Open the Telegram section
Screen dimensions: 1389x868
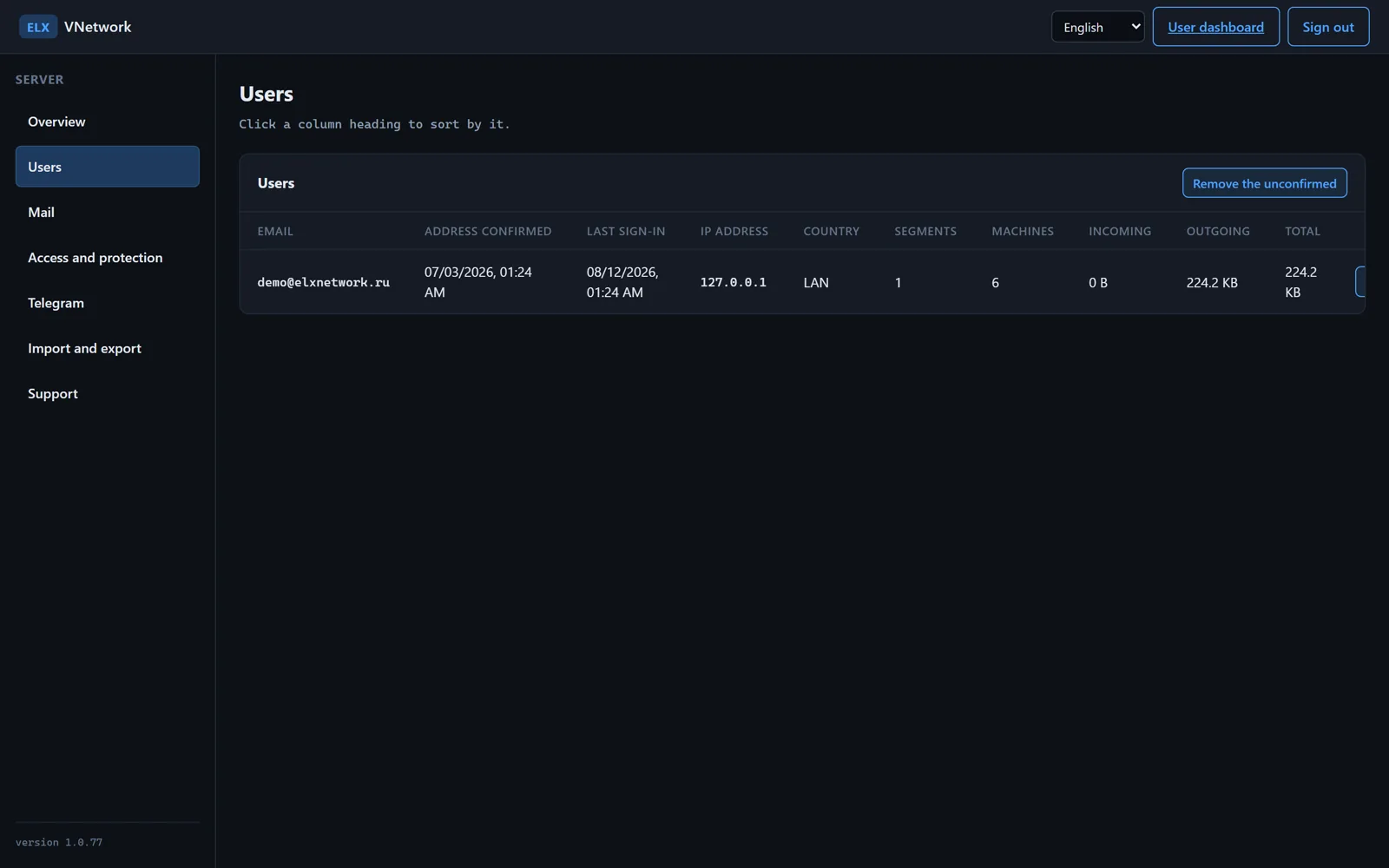click(x=107, y=303)
